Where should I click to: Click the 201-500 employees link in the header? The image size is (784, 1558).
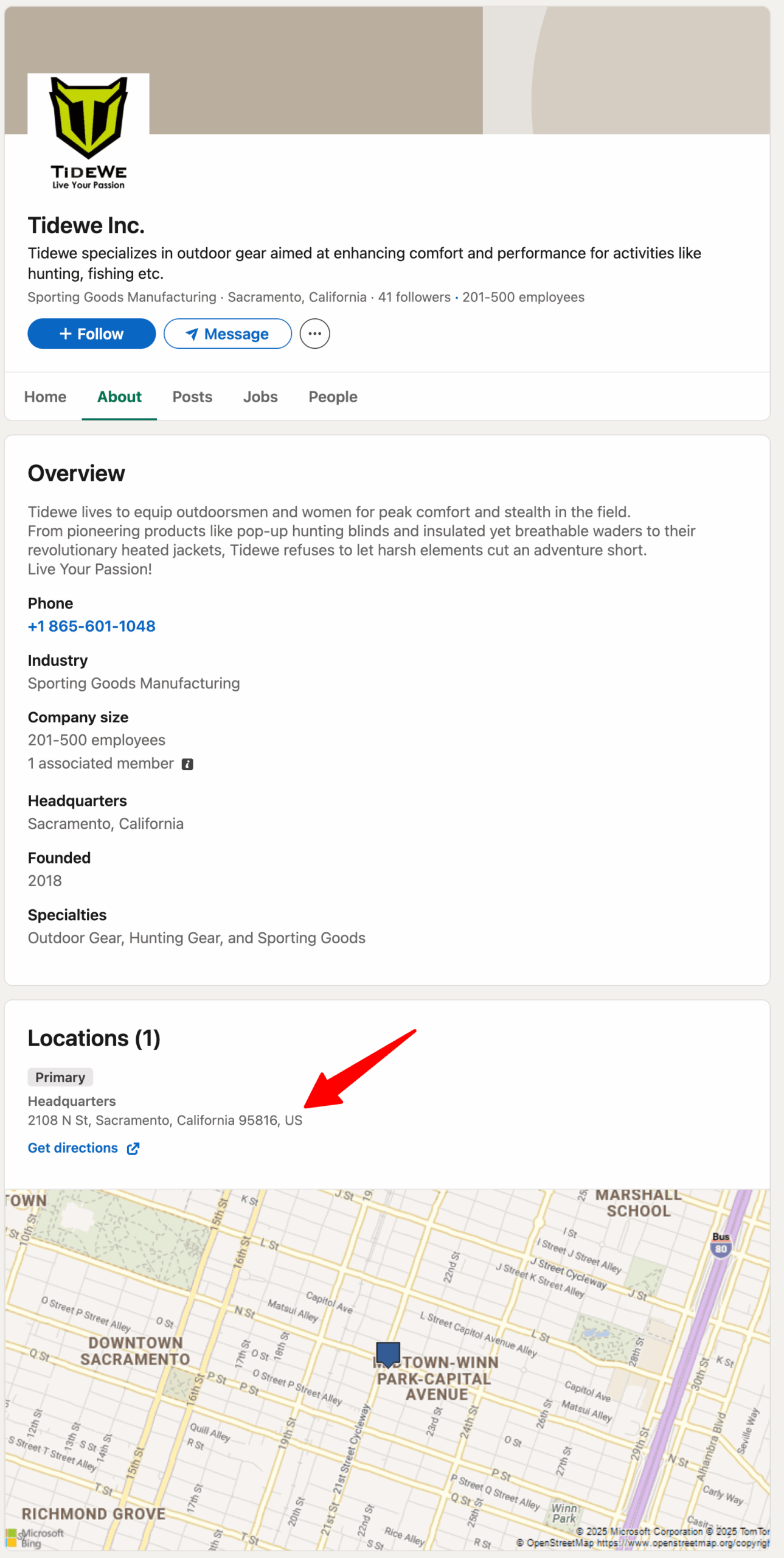coord(523,297)
